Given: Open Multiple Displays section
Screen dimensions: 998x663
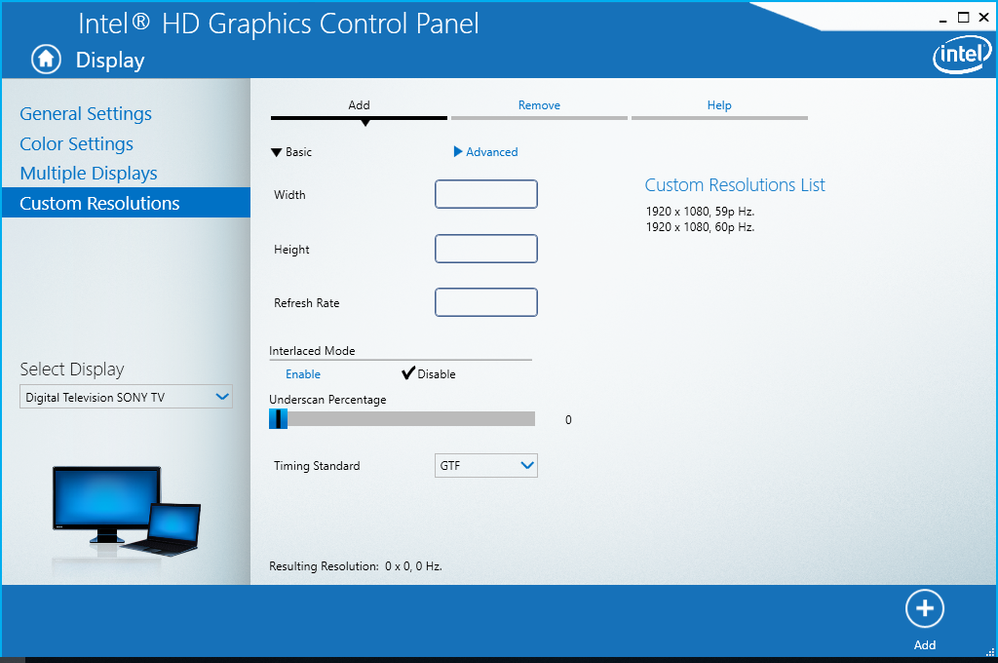Looking at the screenshot, I should [88, 173].
